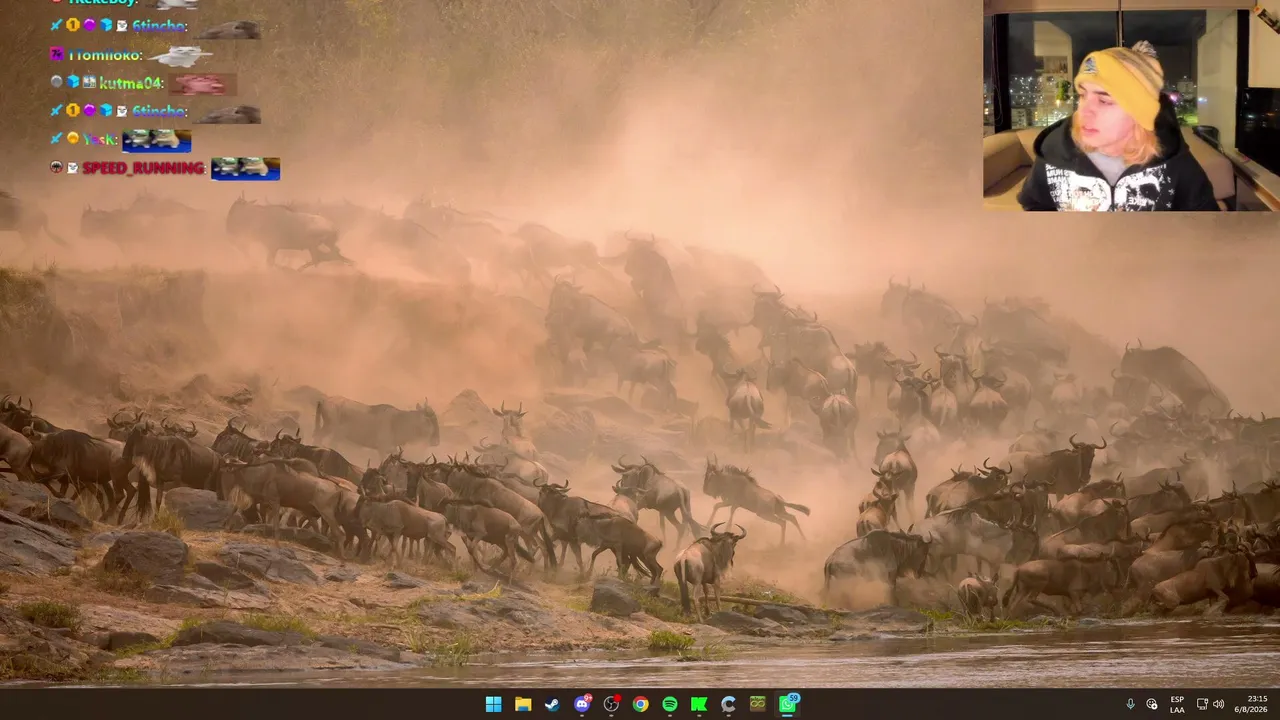Click the red round badge before SPEED_RUNNING
This screenshot has width=1280, height=720.
(56, 167)
